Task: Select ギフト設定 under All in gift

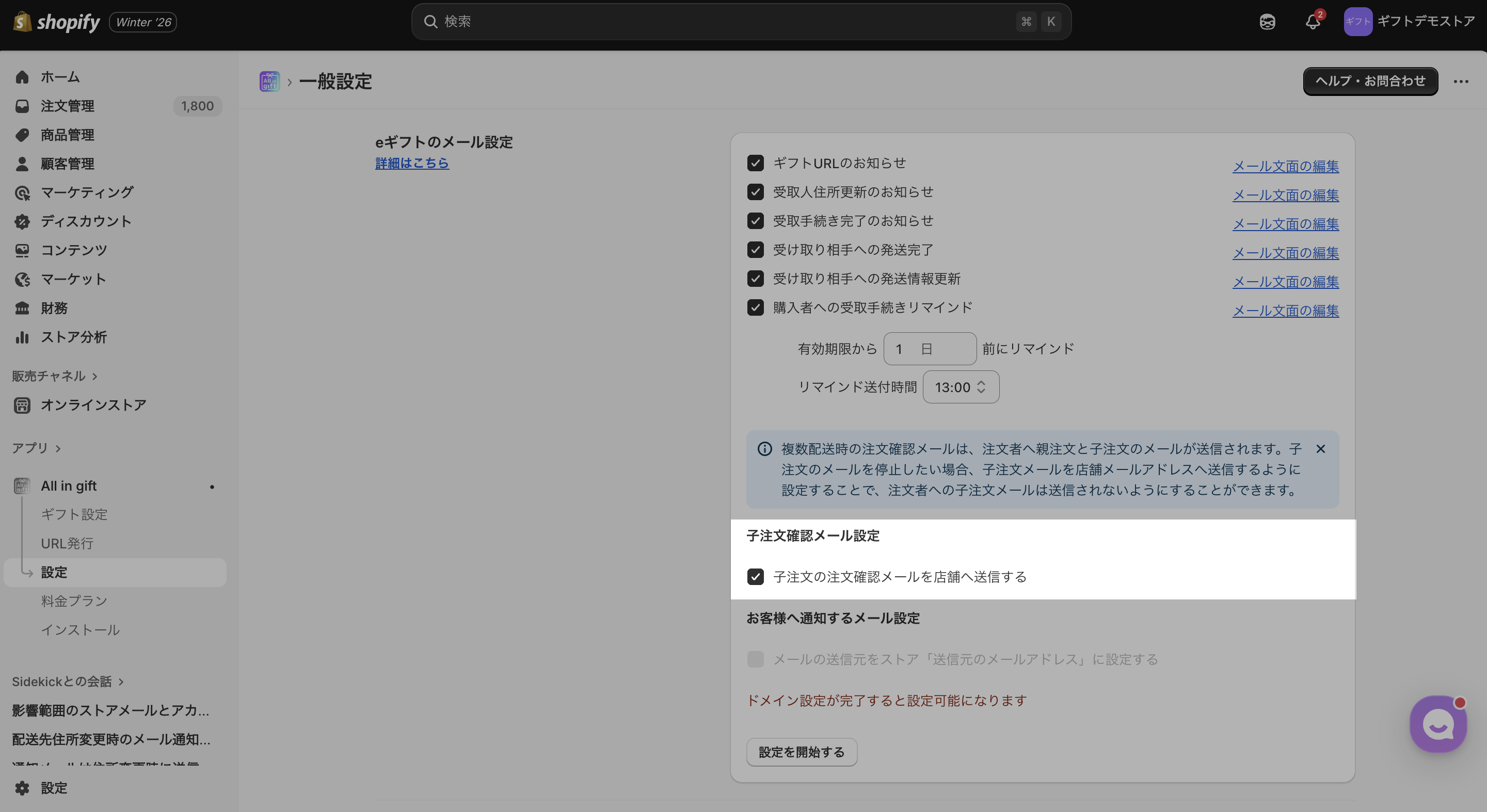Action: (x=74, y=514)
